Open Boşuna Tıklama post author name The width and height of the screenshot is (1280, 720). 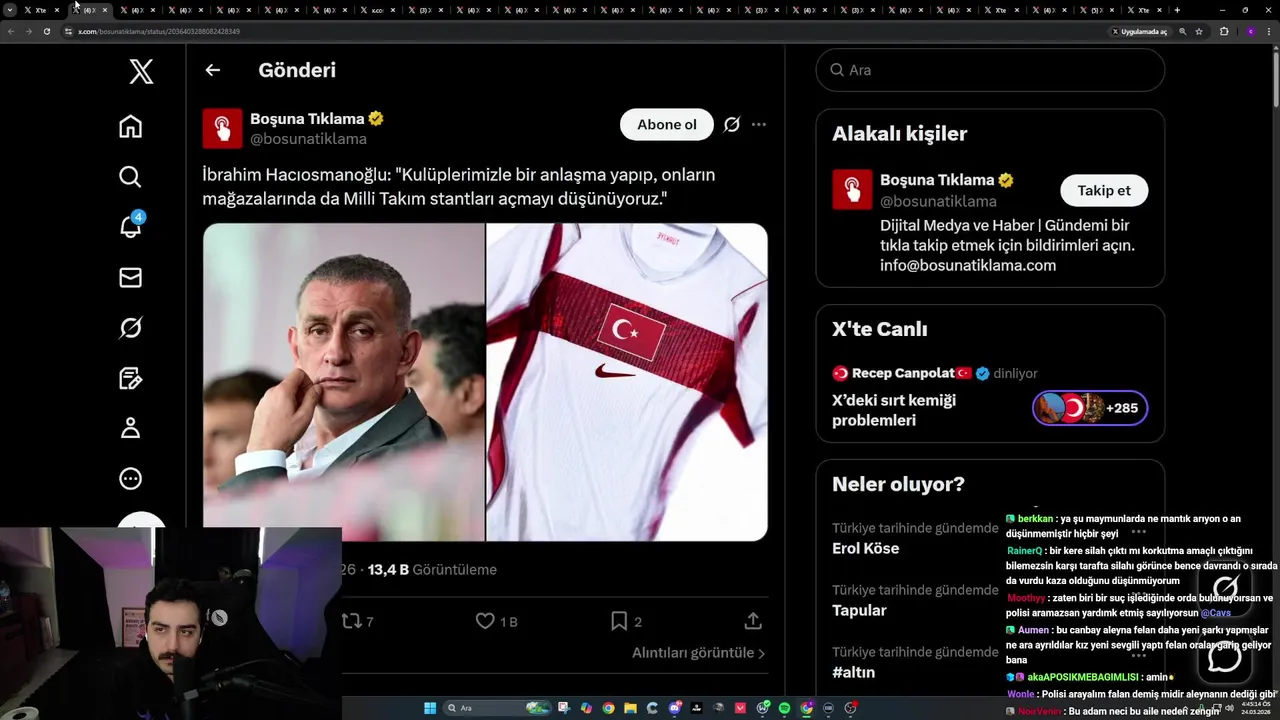[x=307, y=119]
